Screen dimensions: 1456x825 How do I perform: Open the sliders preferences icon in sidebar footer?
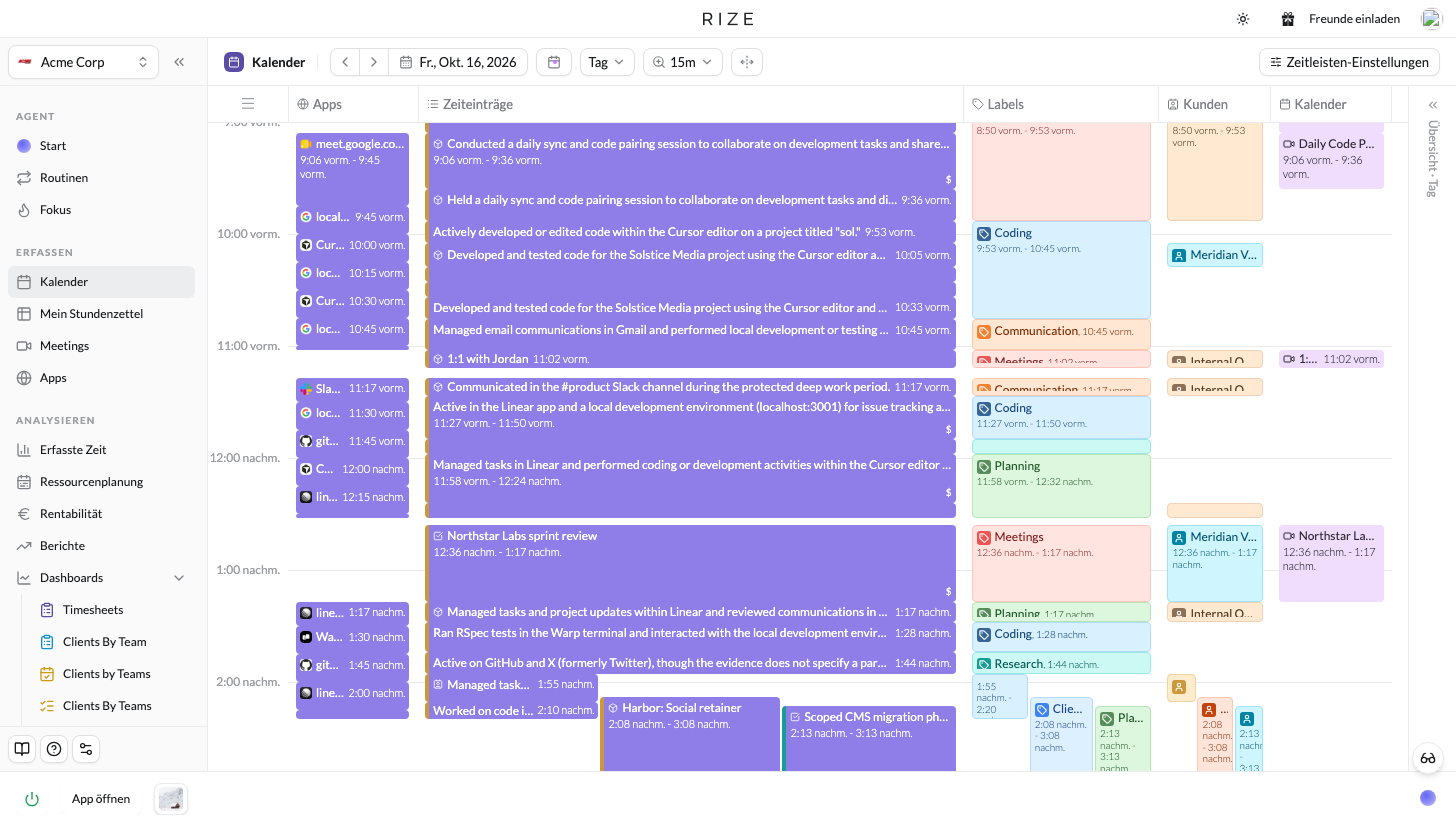tap(86, 749)
